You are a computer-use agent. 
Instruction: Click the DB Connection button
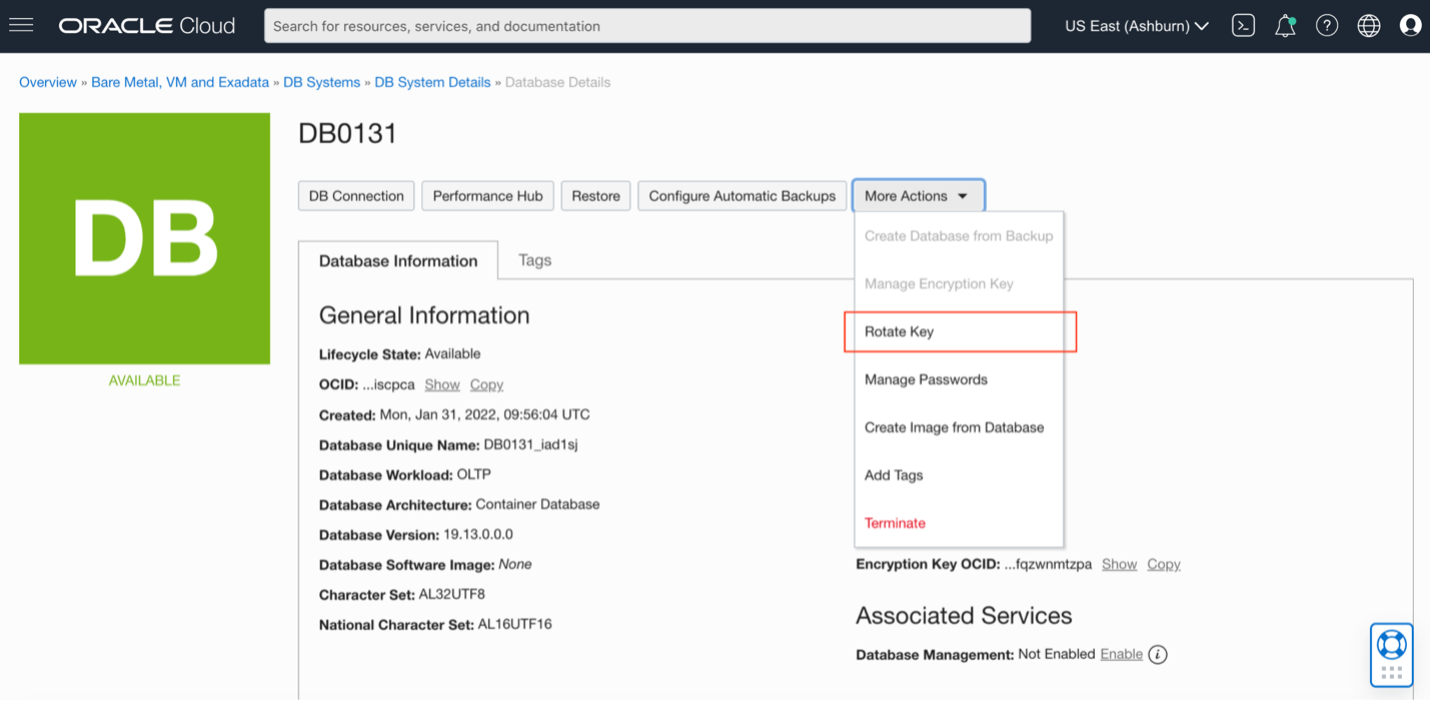356,196
